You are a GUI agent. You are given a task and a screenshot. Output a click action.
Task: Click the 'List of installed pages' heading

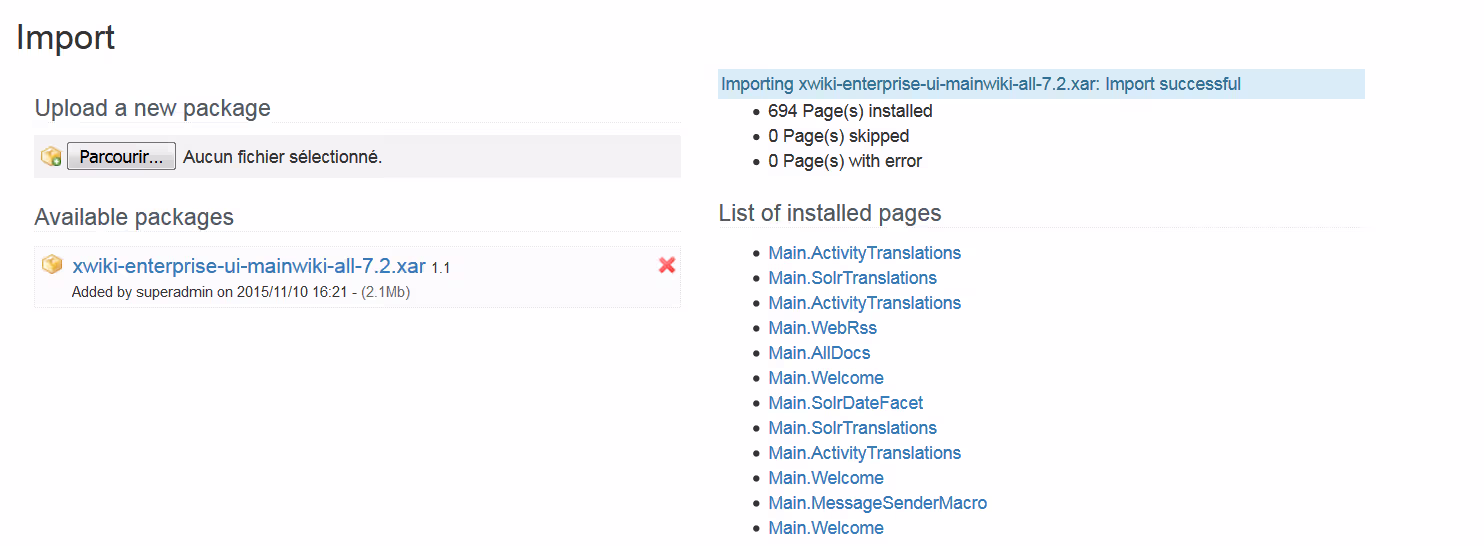click(829, 213)
